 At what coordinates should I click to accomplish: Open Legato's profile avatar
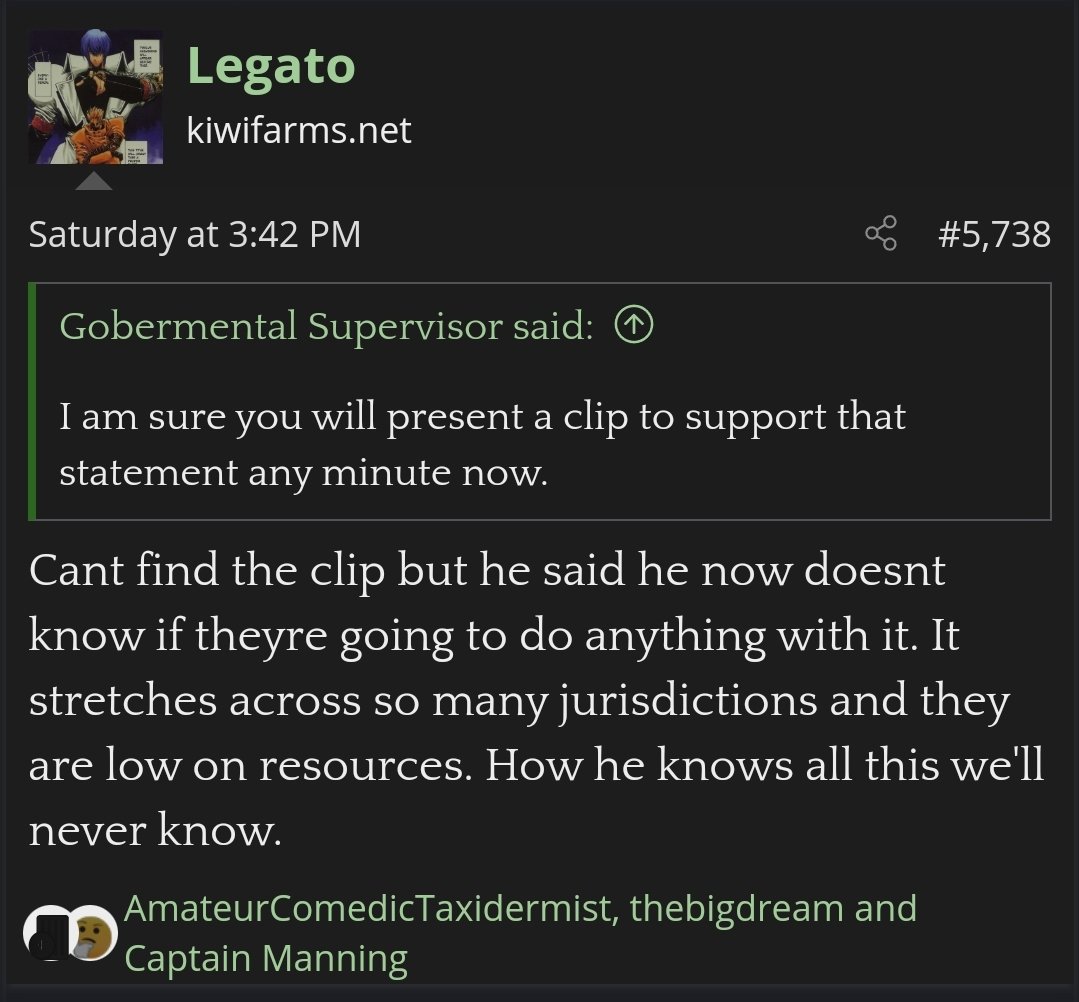pyautogui.click(x=95, y=96)
